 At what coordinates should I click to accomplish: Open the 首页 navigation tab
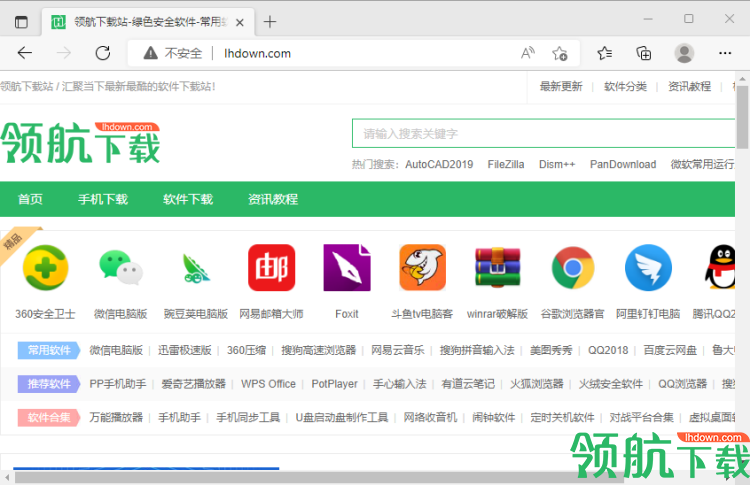click(30, 199)
